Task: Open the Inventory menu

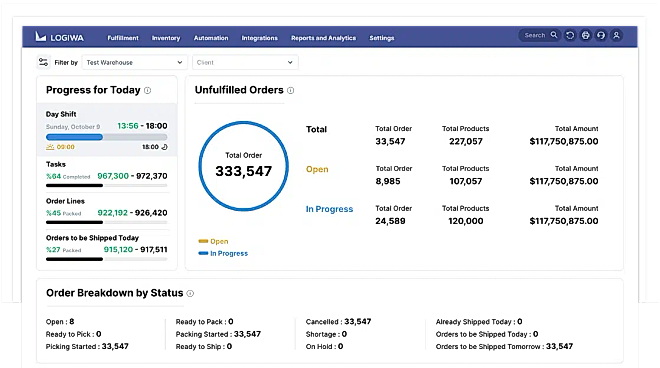Action: tap(166, 38)
